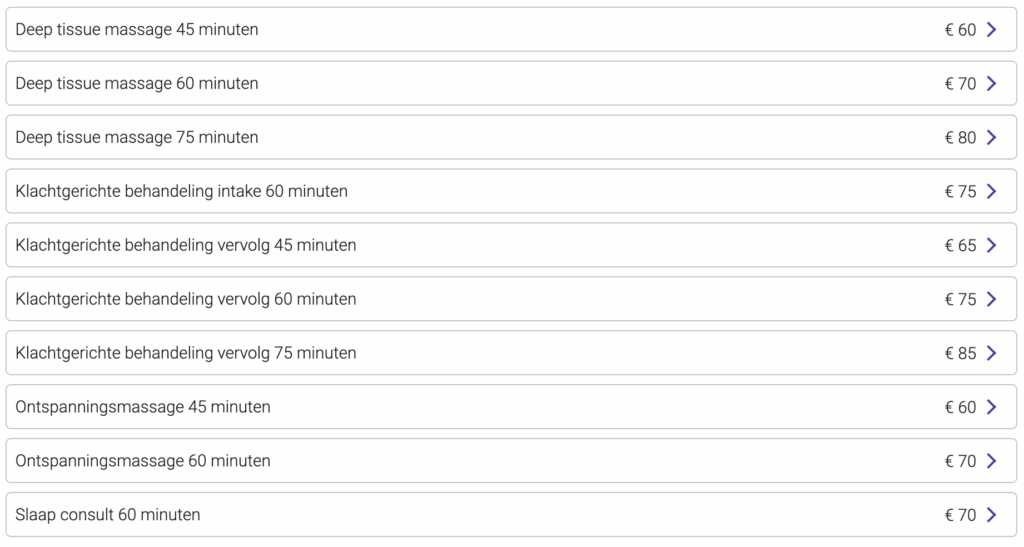Click the € 70 price on Ontspanningsmassage 60 minuten

[960, 462]
